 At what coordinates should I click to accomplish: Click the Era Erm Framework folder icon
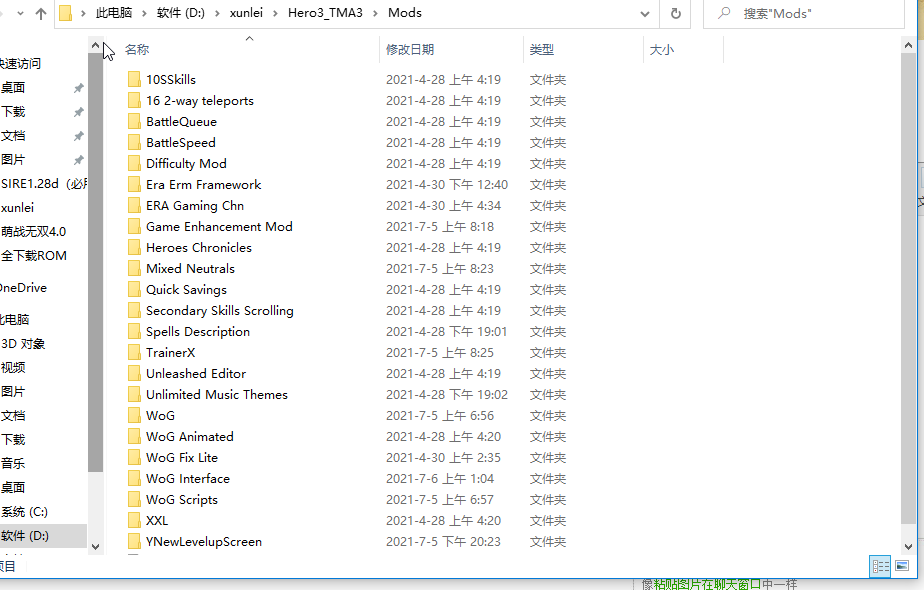point(134,184)
